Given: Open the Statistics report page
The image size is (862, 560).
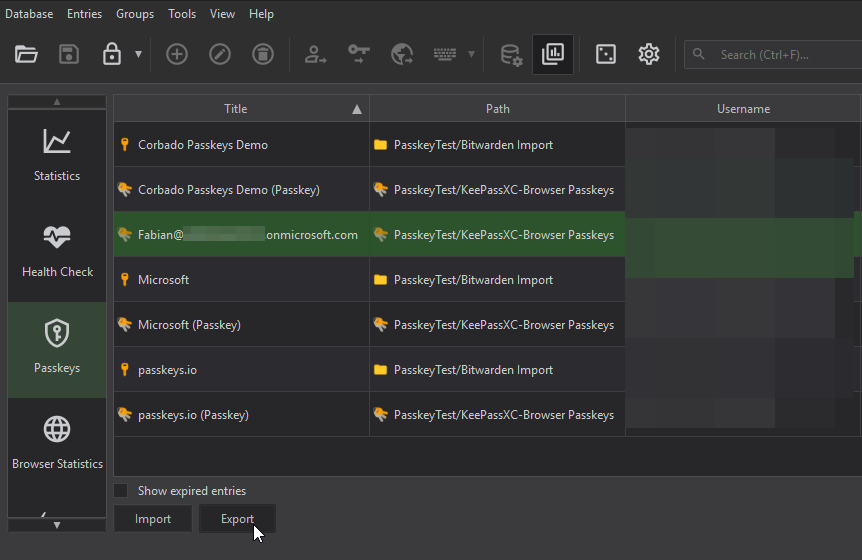Looking at the screenshot, I should tap(57, 157).
